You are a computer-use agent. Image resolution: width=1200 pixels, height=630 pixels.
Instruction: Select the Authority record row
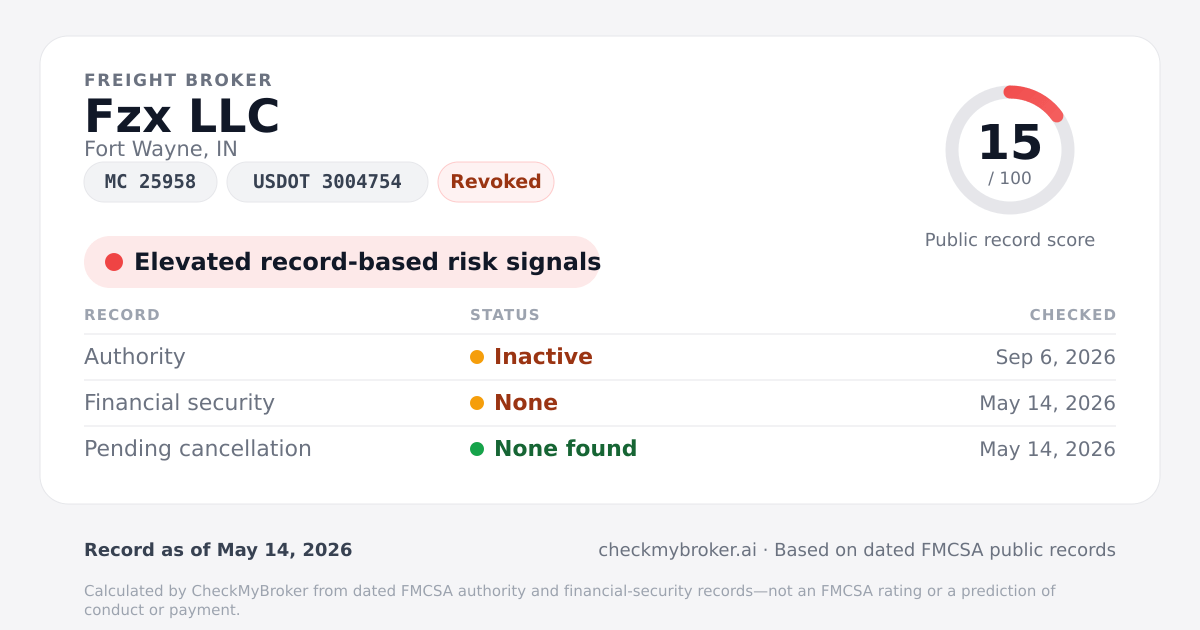click(600, 357)
